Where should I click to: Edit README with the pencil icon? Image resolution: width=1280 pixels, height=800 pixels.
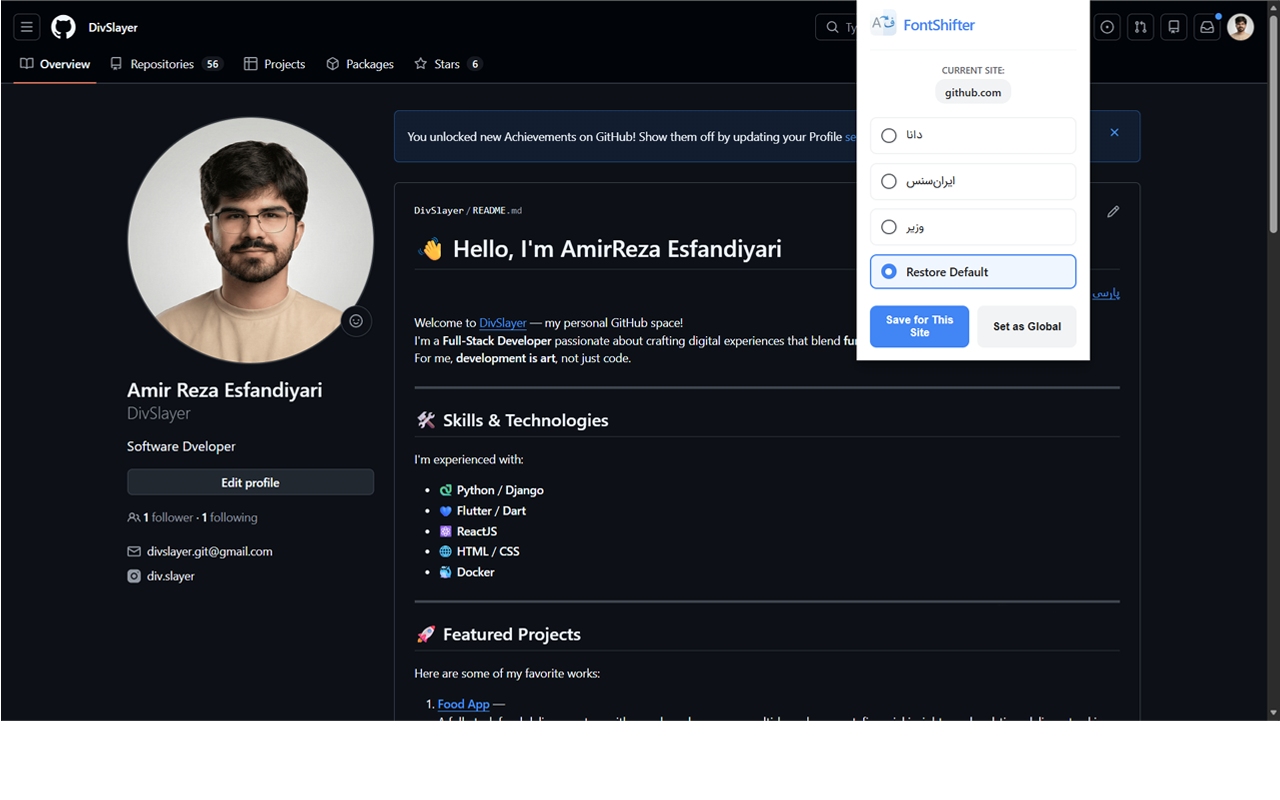tap(1113, 211)
